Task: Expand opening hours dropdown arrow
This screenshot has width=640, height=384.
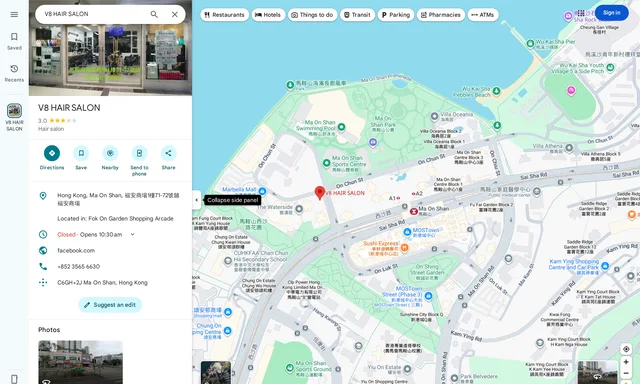Action: 132,234
